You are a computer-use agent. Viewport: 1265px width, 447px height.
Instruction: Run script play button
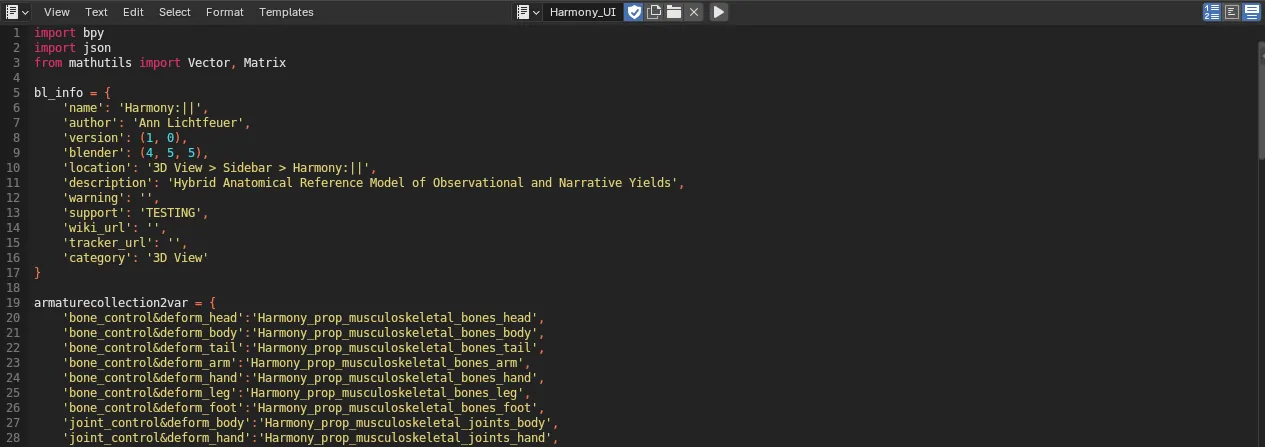(719, 12)
